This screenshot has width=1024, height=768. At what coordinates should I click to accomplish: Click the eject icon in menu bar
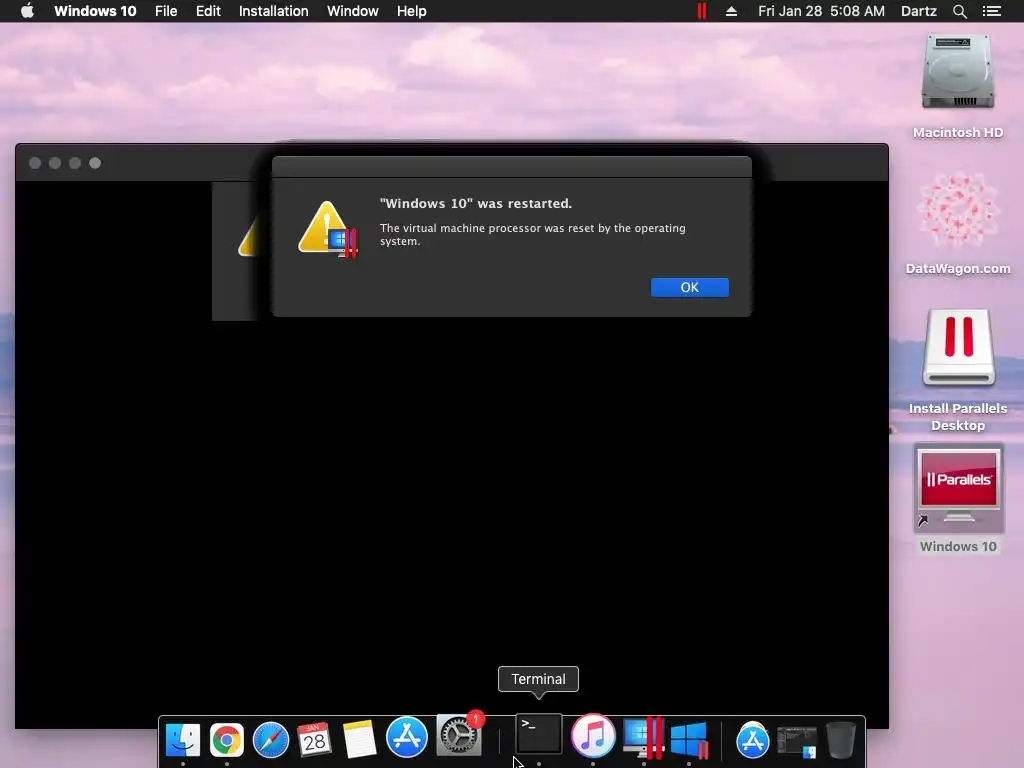(x=731, y=11)
